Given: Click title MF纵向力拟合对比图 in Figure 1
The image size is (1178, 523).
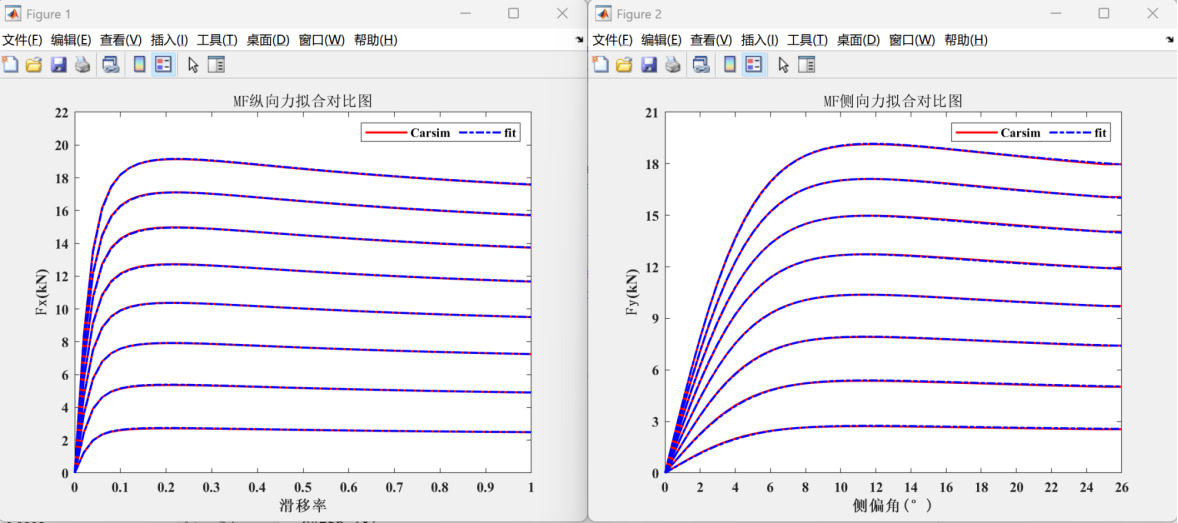Looking at the screenshot, I should click(x=303, y=101).
